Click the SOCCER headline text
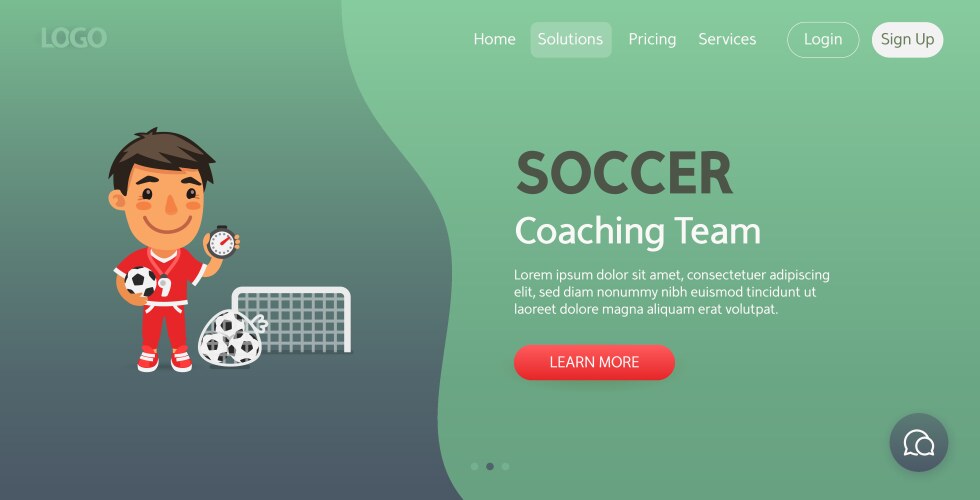980x500 pixels. pyautogui.click(x=624, y=174)
